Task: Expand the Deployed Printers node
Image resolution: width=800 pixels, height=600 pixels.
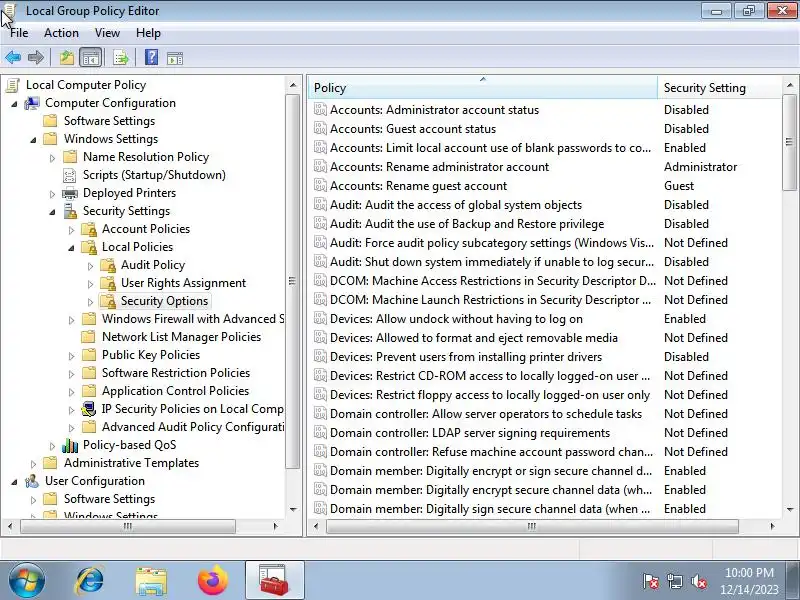Action: [x=52, y=194]
